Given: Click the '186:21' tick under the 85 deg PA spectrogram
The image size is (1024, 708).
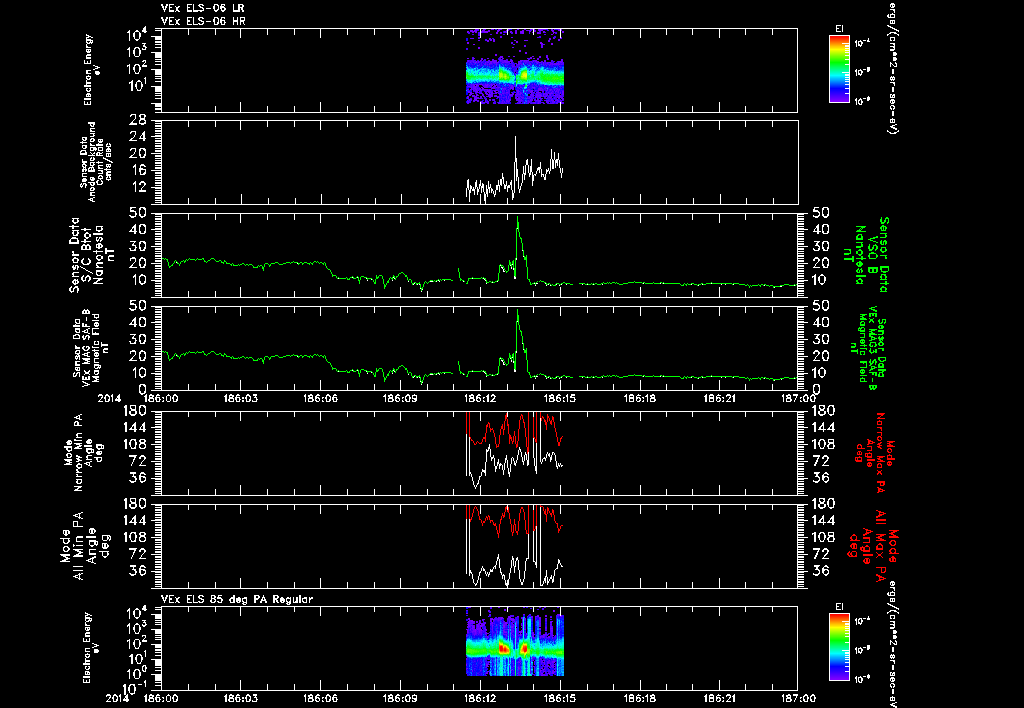Looking at the screenshot, I should (x=719, y=698).
